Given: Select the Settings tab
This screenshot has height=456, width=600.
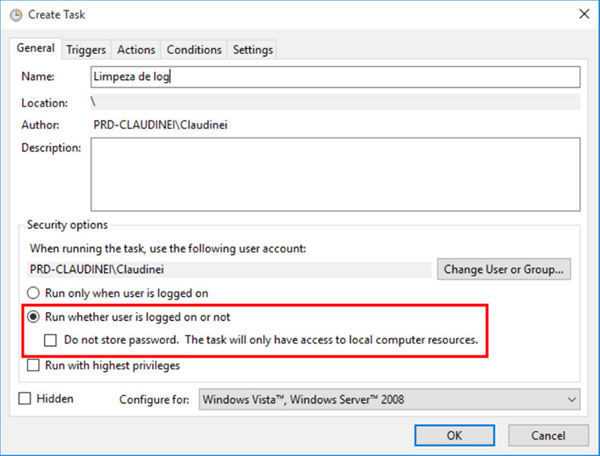Looking at the screenshot, I should click(253, 50).
